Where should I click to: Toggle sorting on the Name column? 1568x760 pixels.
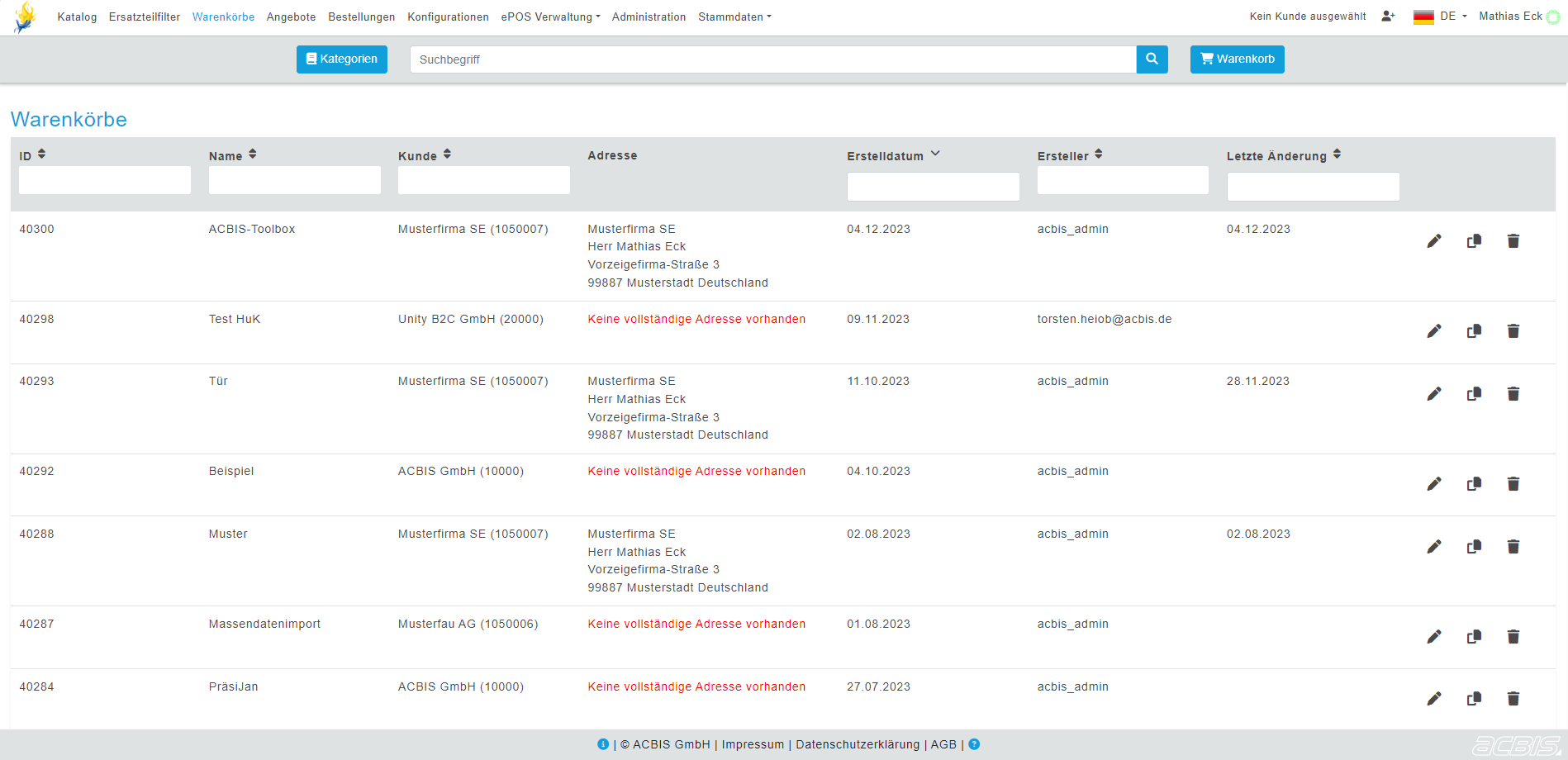pos(252,154)
